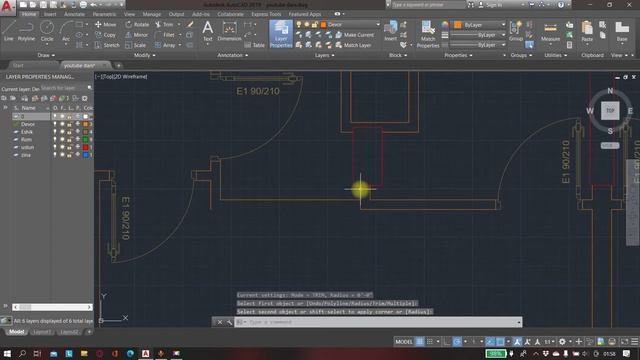
Task: Toggle on/off bulb of layer 0
Action: click(55, 116)
